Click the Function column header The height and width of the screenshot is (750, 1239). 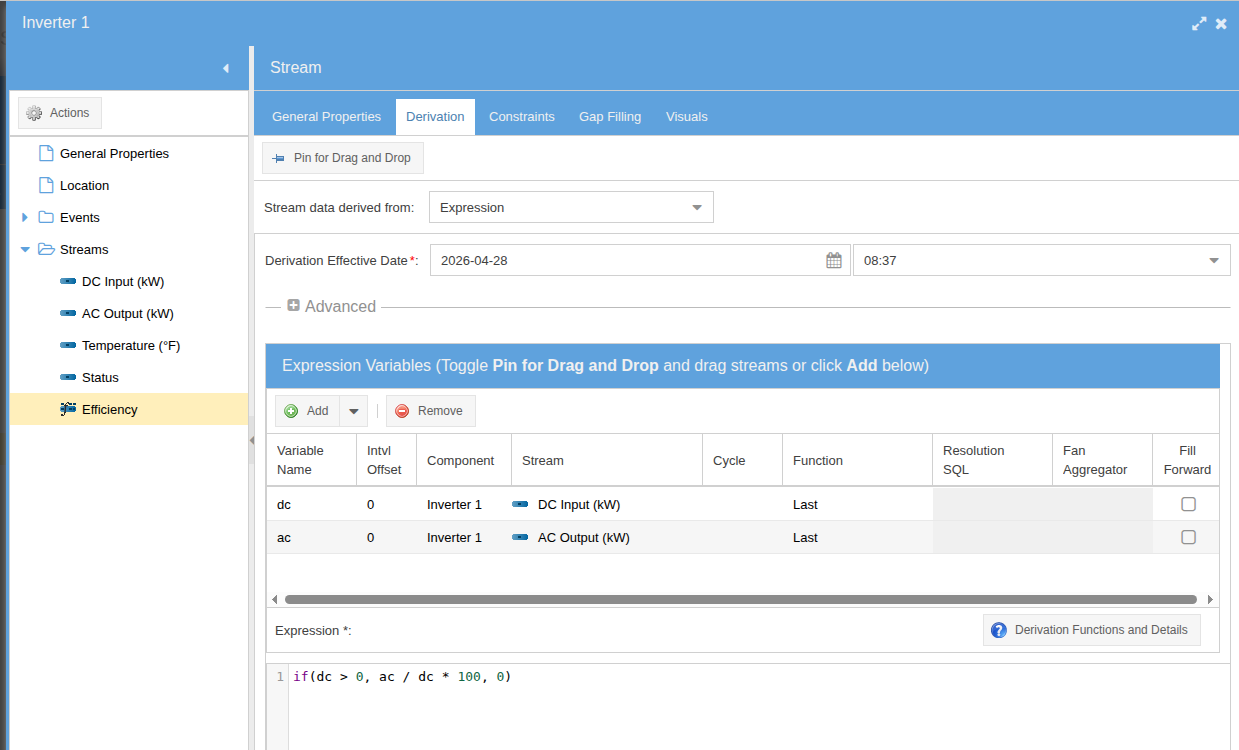pos(857,461)
